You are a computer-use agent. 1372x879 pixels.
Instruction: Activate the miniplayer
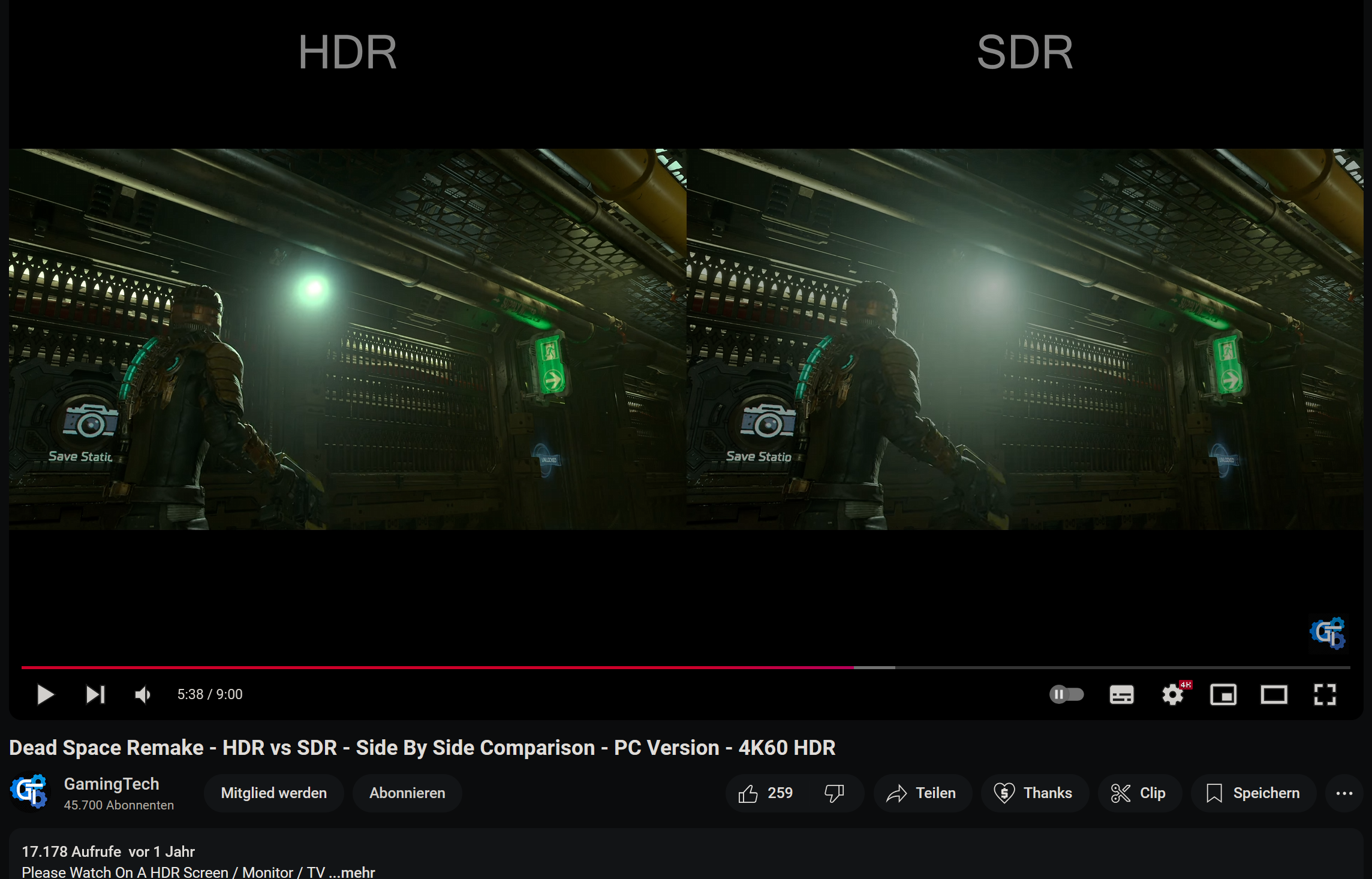point(1223,694)
